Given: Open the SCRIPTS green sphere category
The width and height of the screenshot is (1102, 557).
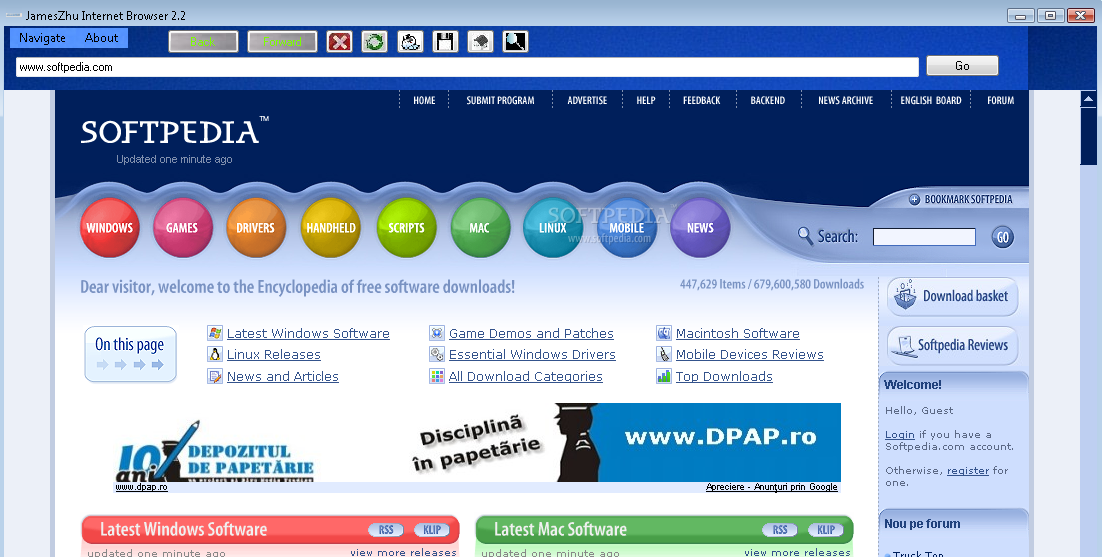Looking at the screenshot, I should (406, 228).
